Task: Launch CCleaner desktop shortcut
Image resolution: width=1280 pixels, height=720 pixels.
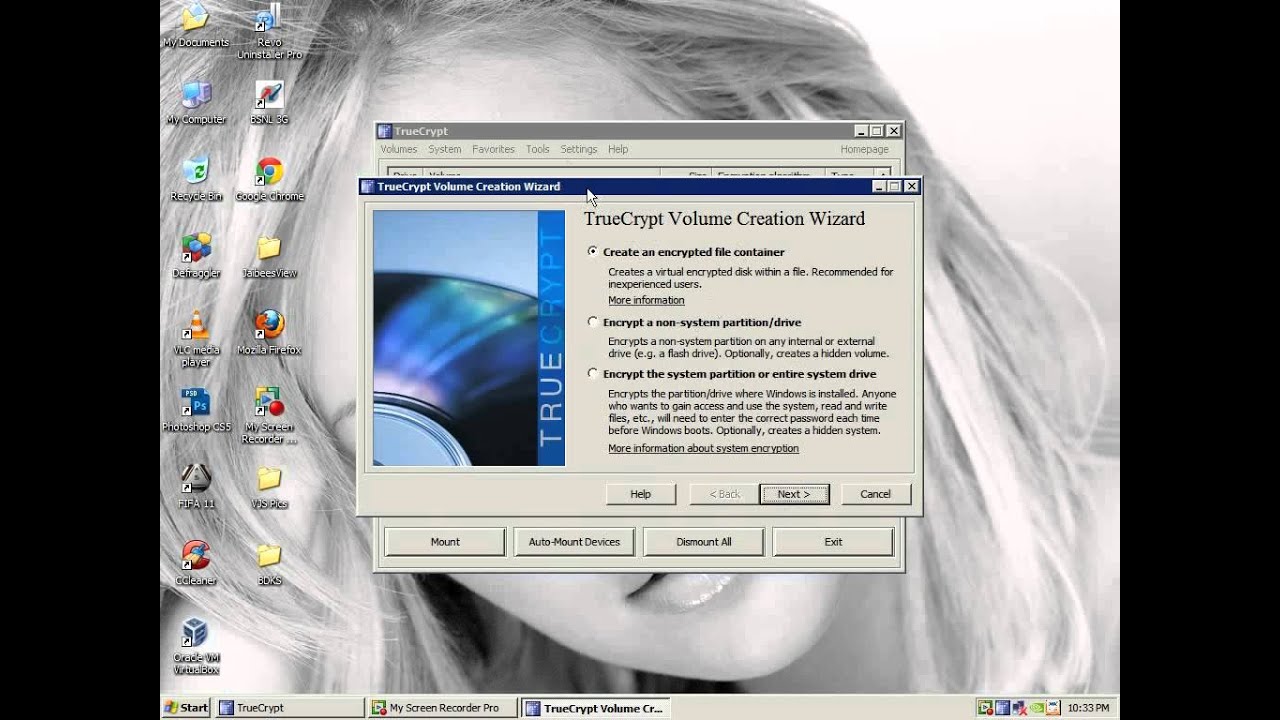Action: [196, 562]
